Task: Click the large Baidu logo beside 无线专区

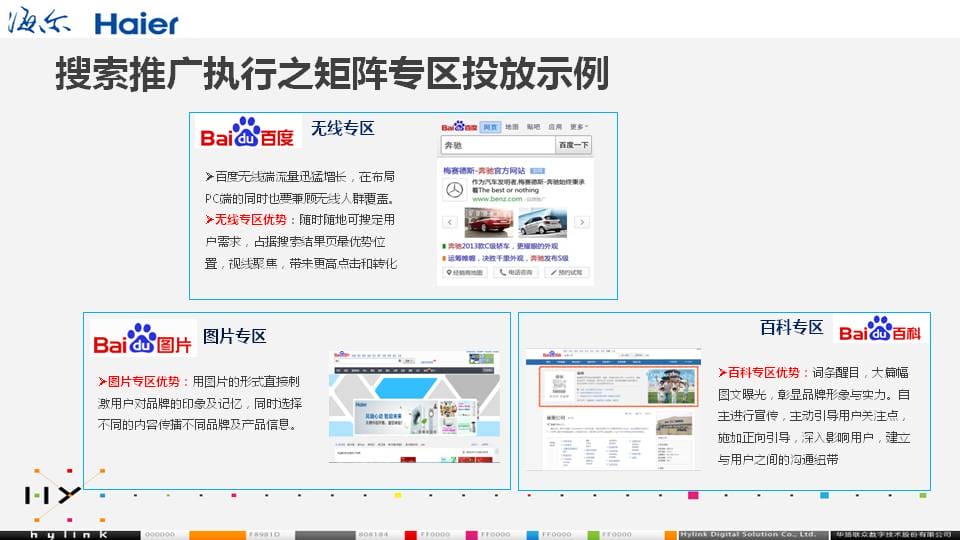Action: (248, 132)
